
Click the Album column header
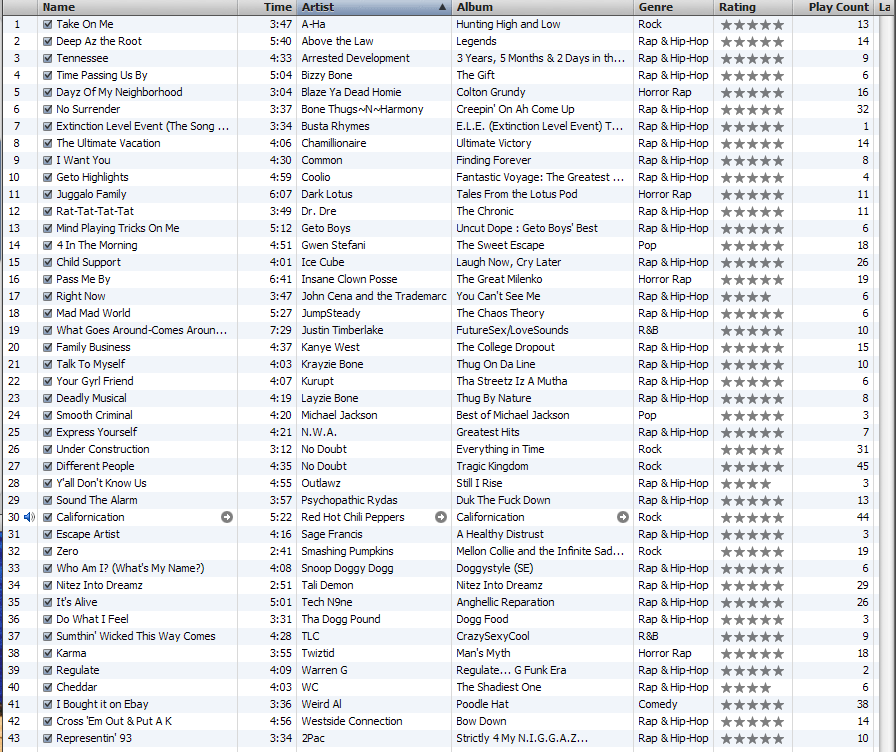pos(540,7)
